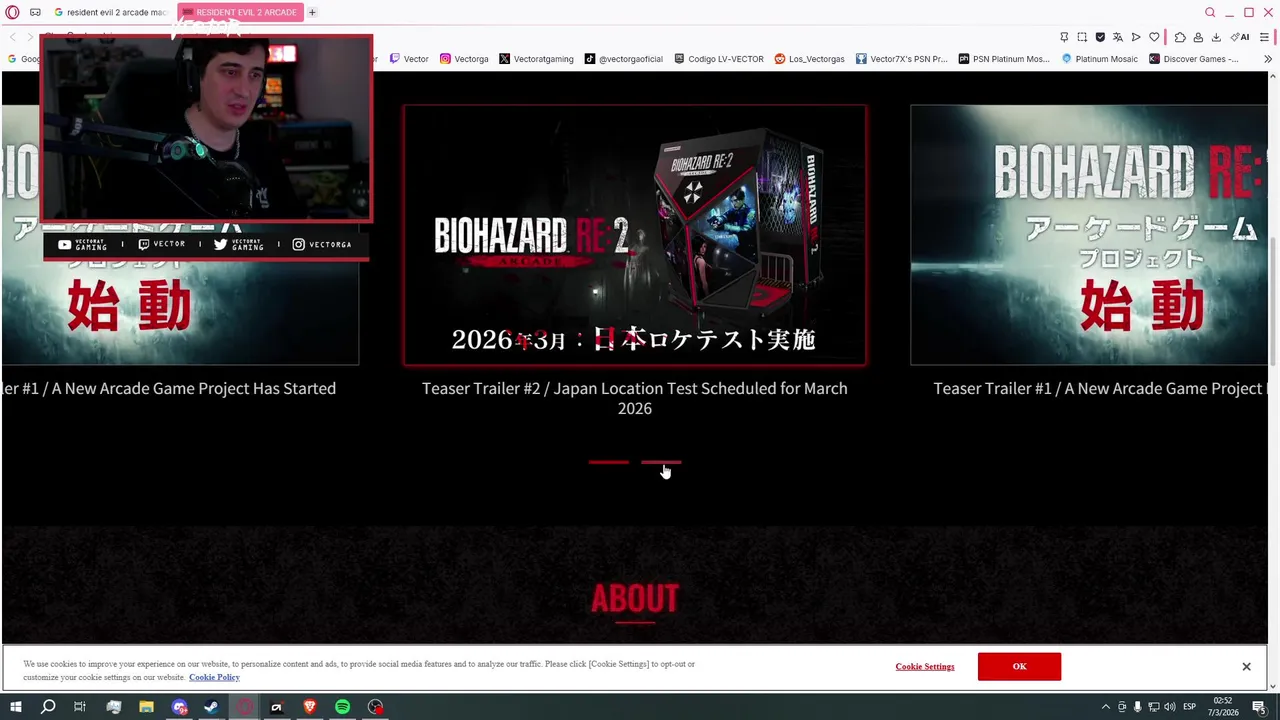Open the Windows Start menu
The width and height of the screenshot is (1280, 720).
[x=15, y=707]
